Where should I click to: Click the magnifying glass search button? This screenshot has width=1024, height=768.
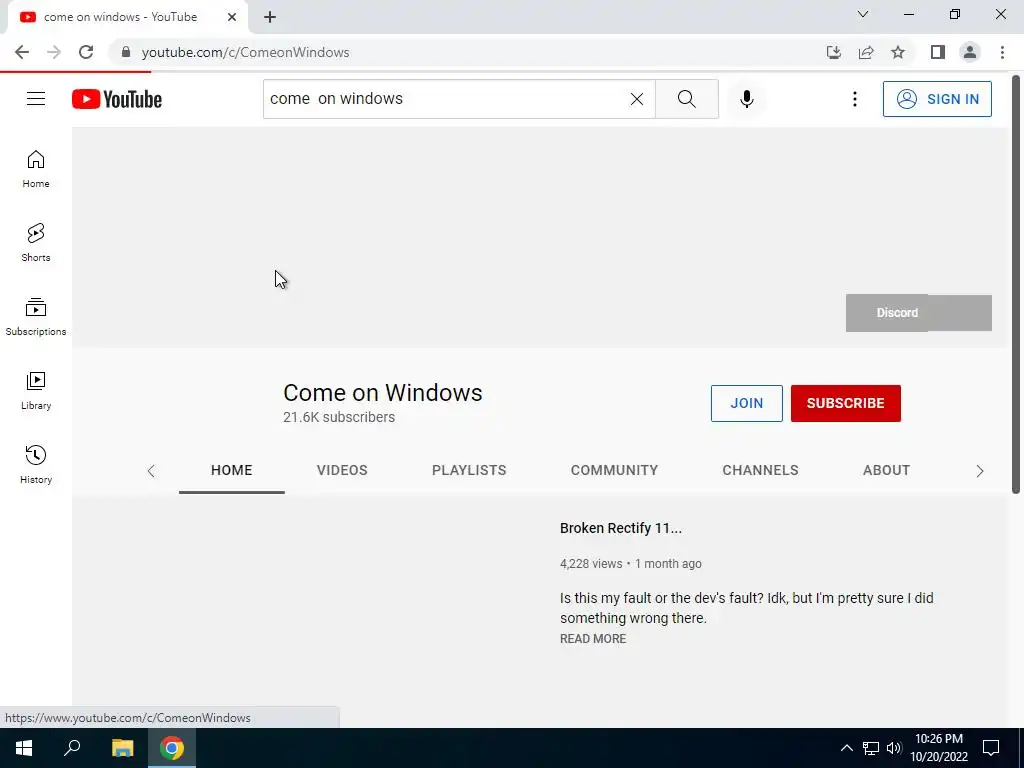[686, 99]
